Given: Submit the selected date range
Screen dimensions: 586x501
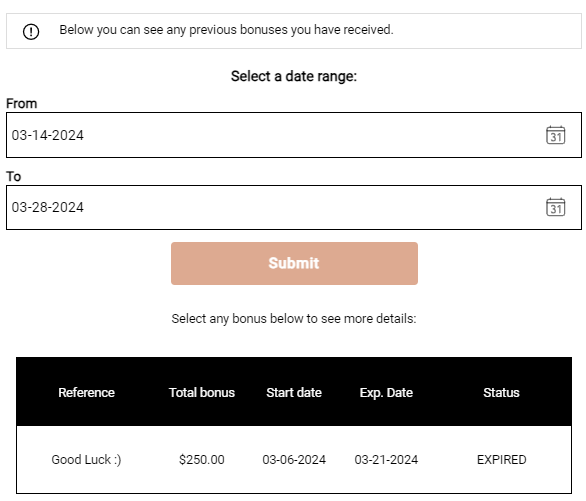Looking at the screenshot, I should (294, 263).
